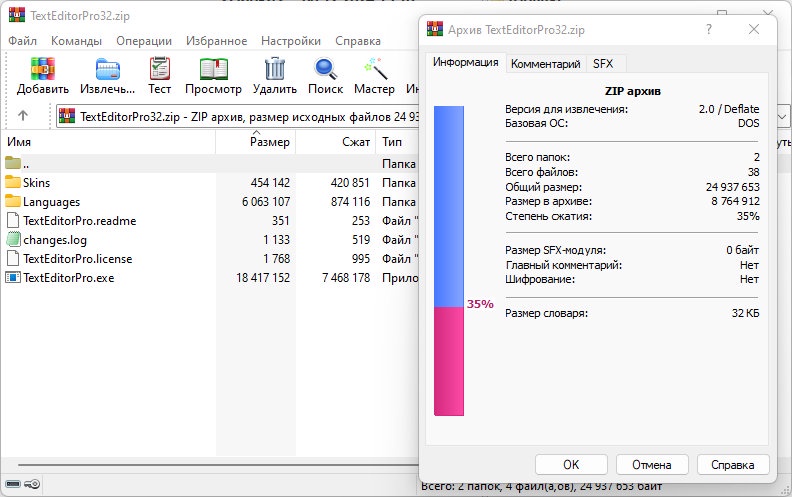
Task: Click the TextEditorPro.exe application icon
Action: tap(13, 277)
